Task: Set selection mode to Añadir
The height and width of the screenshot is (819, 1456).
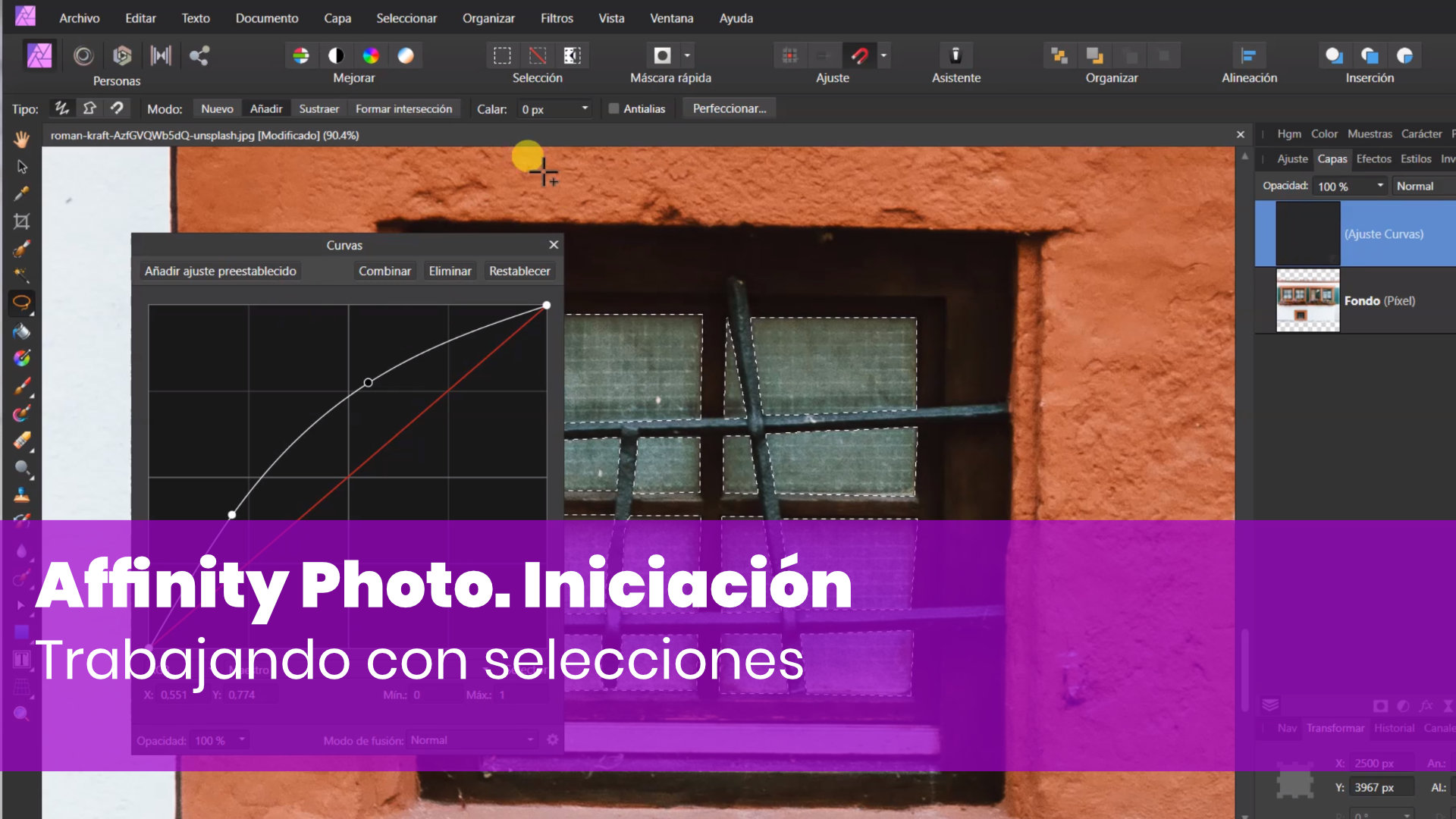Action: click(x=266, y=108)
